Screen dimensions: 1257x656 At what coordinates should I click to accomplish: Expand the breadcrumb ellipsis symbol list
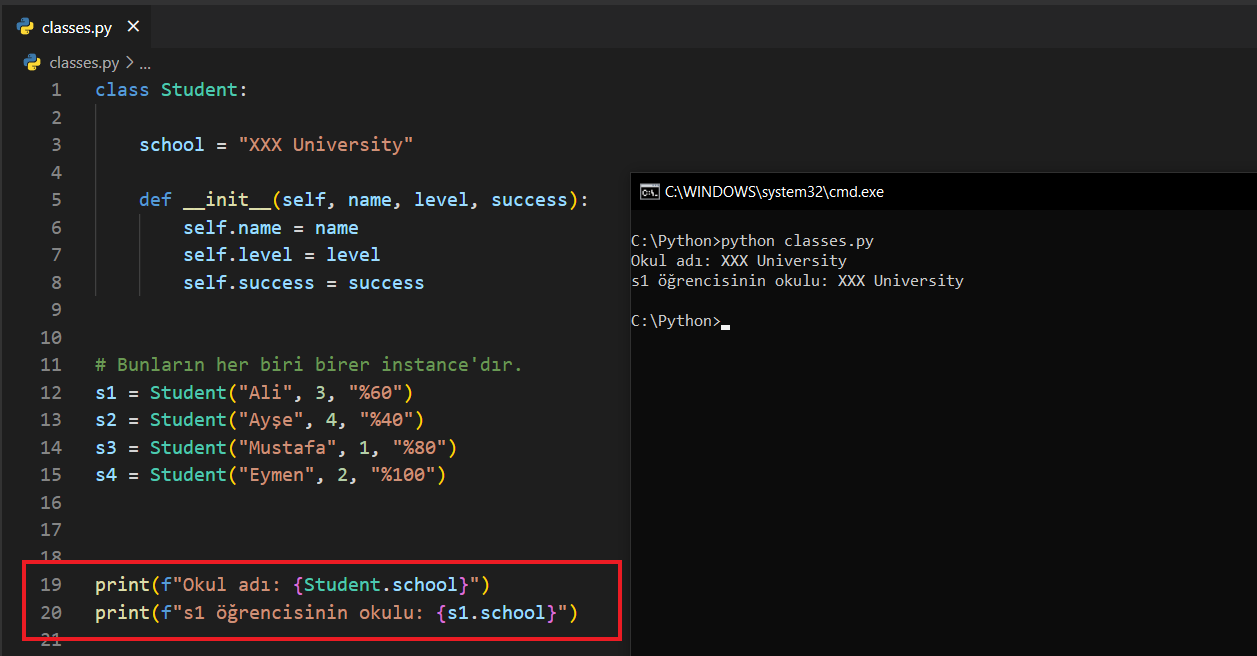tap(145, 63)
